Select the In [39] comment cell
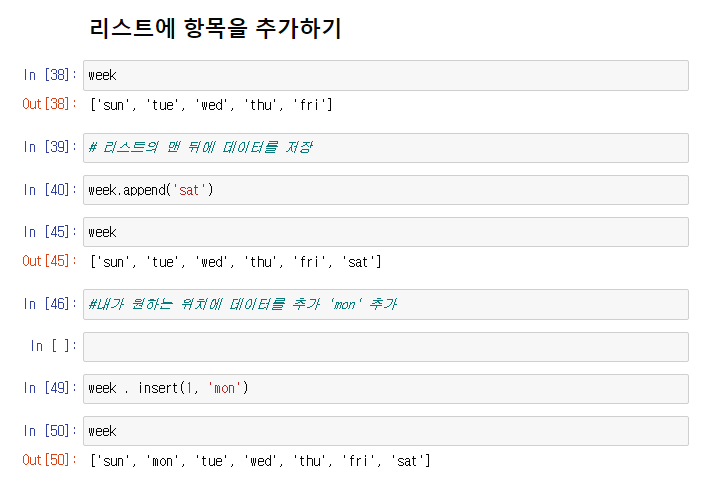This screenshot has width=701, height=485. 385,148
